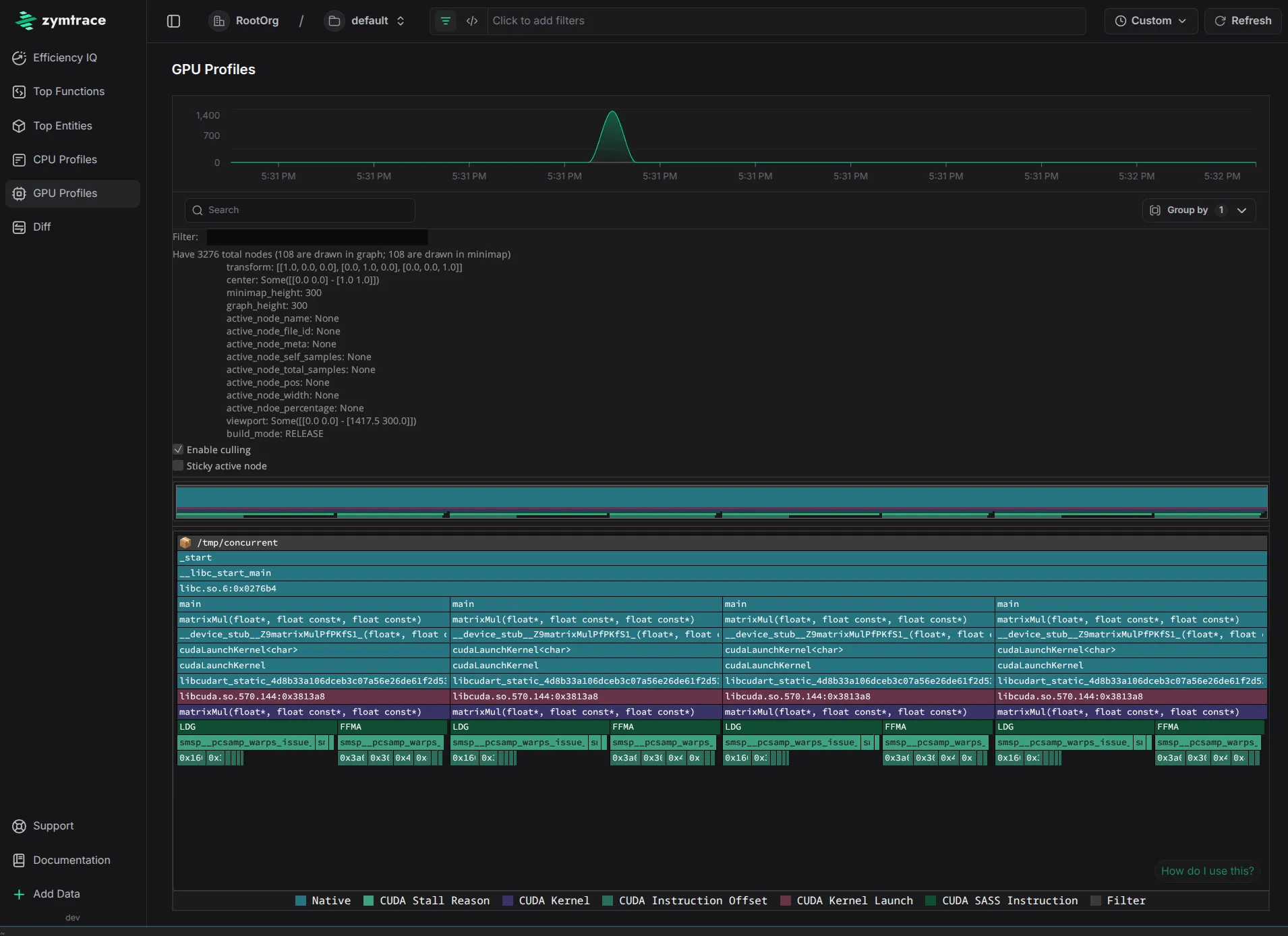1288x936 pixels.
Task: Click the Filter text box
Action: 317,237
